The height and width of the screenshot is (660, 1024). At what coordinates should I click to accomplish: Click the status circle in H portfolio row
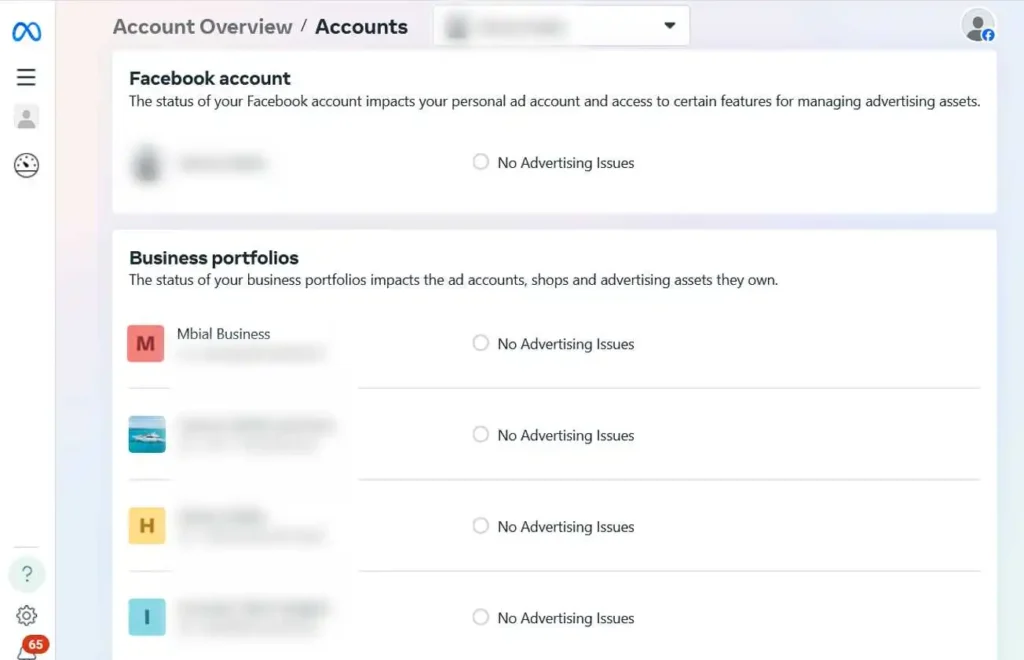pos(481,526)
